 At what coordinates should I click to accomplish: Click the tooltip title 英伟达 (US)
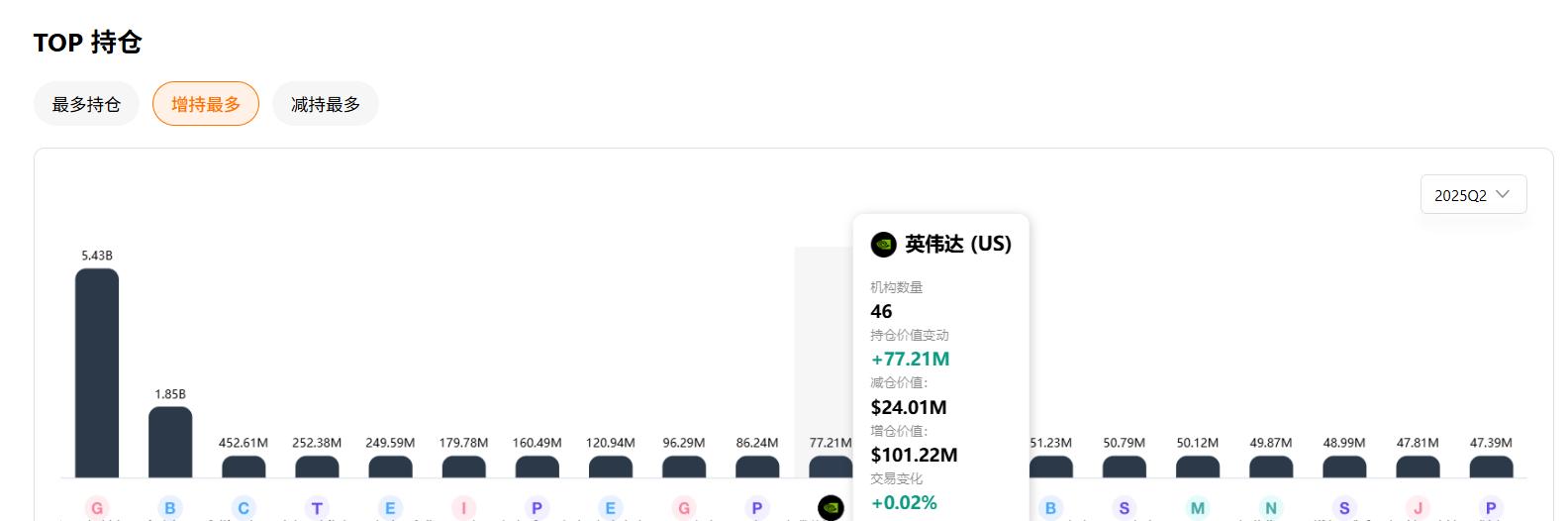[958, 244]
